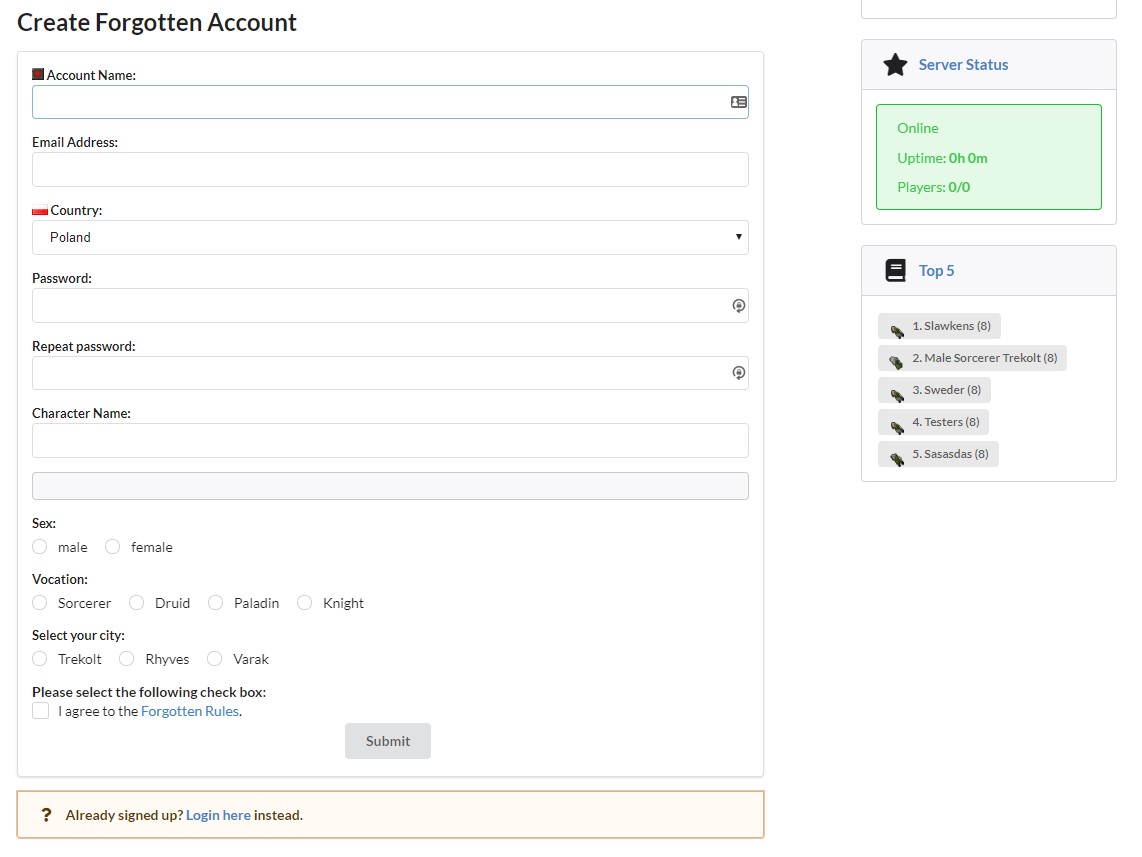
Task: Choose the Knight vocation
Action: [x=304, y=603]
